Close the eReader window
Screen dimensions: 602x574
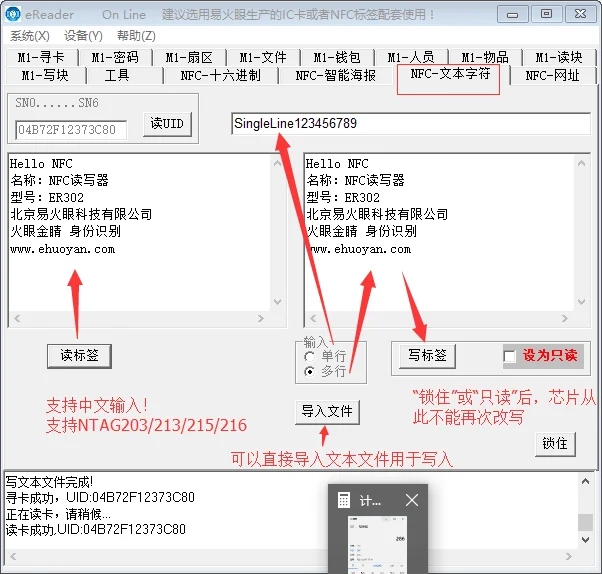pyautogui.click(x=580, y=15)
